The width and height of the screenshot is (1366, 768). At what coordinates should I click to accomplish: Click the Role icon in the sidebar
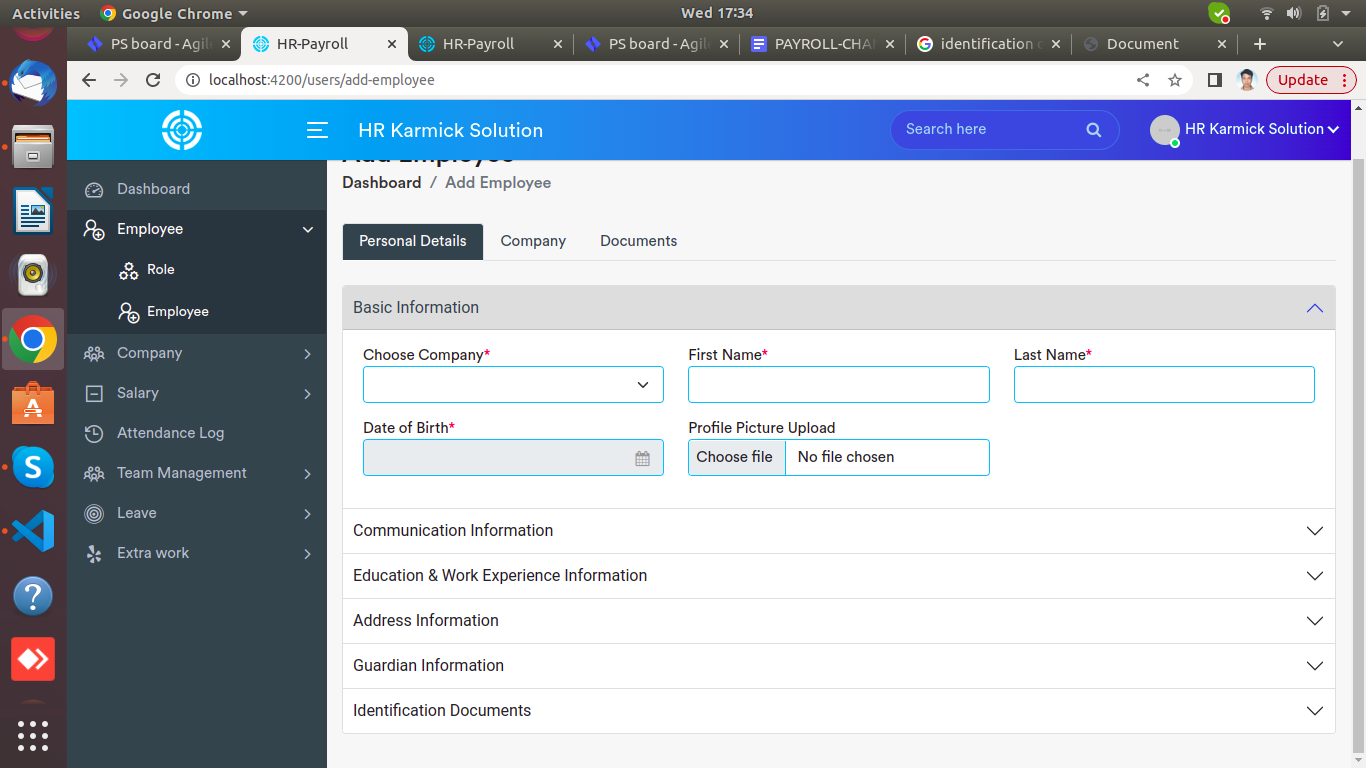click(x=129, y=270)
